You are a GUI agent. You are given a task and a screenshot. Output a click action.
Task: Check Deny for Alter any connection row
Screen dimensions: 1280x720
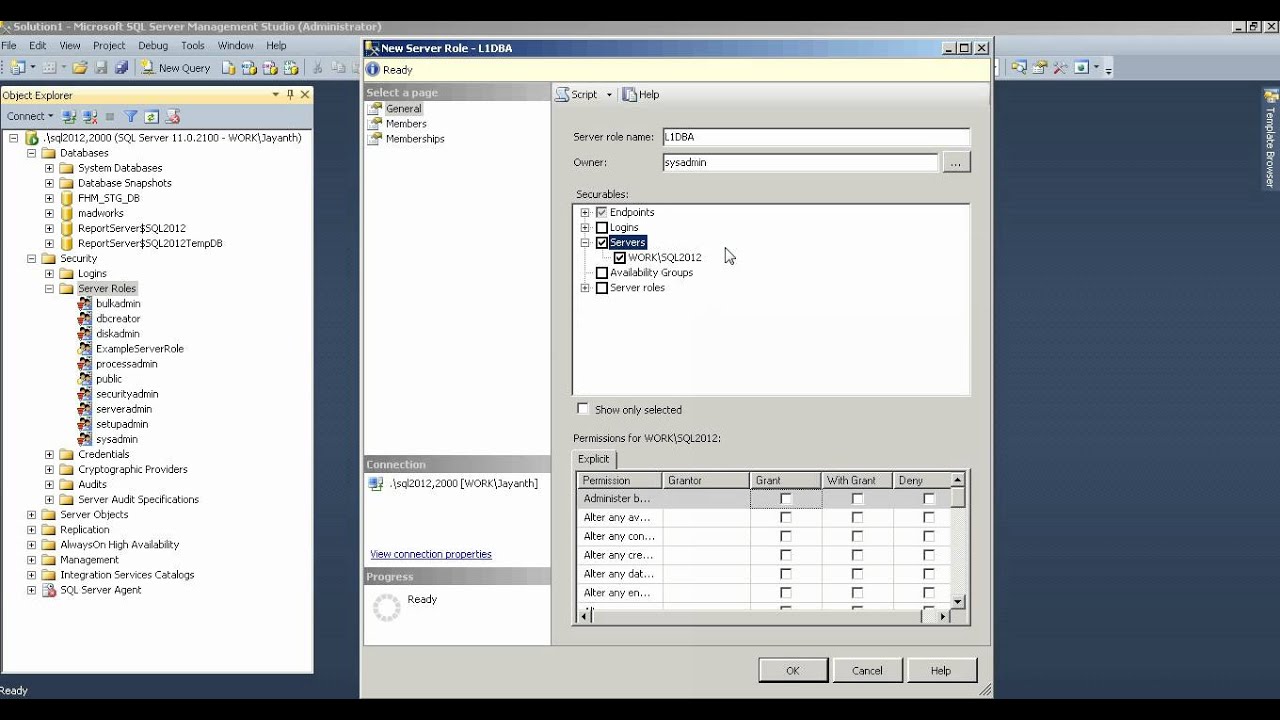[x=929, y=536]
